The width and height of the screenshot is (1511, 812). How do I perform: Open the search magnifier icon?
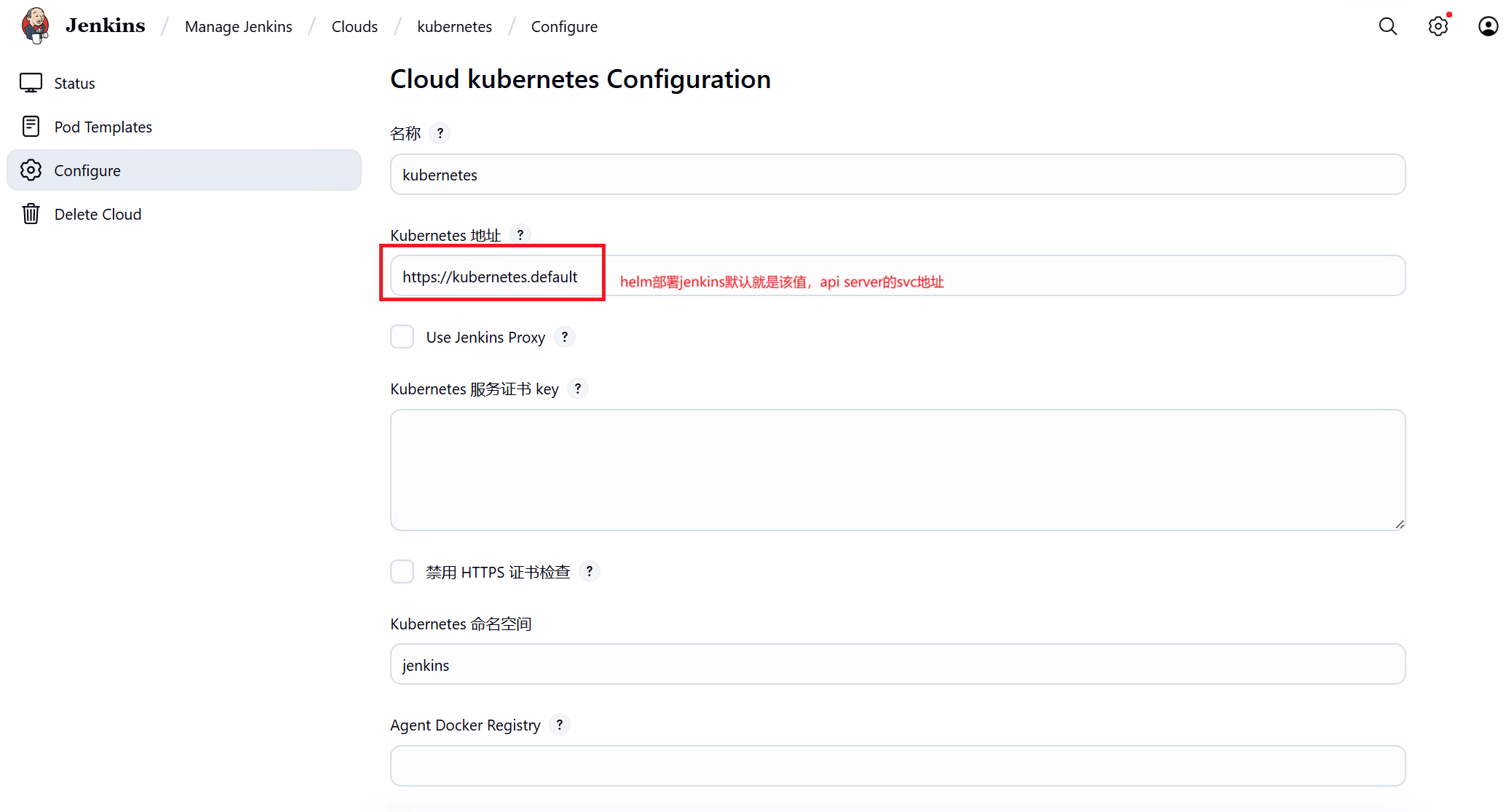1387,26
